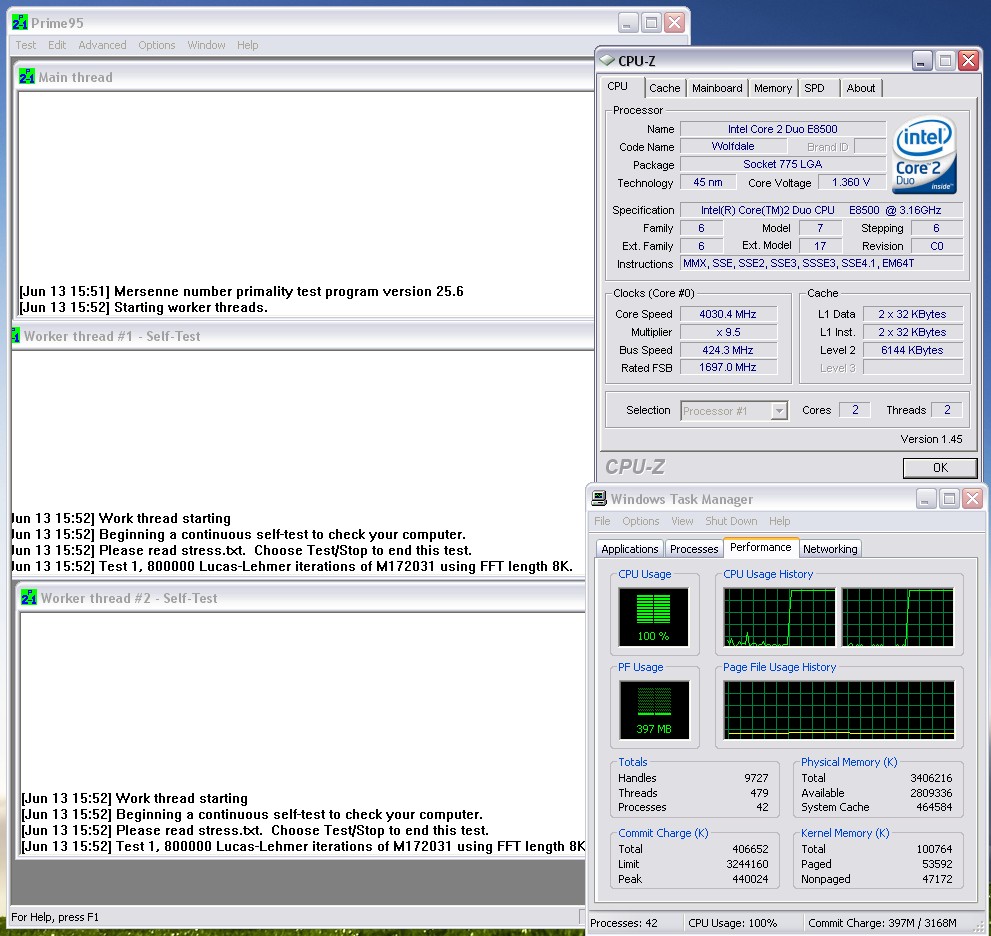Click the Intel Core 2 Duo logo
The image size is (991, 936).
coord(924,155)
